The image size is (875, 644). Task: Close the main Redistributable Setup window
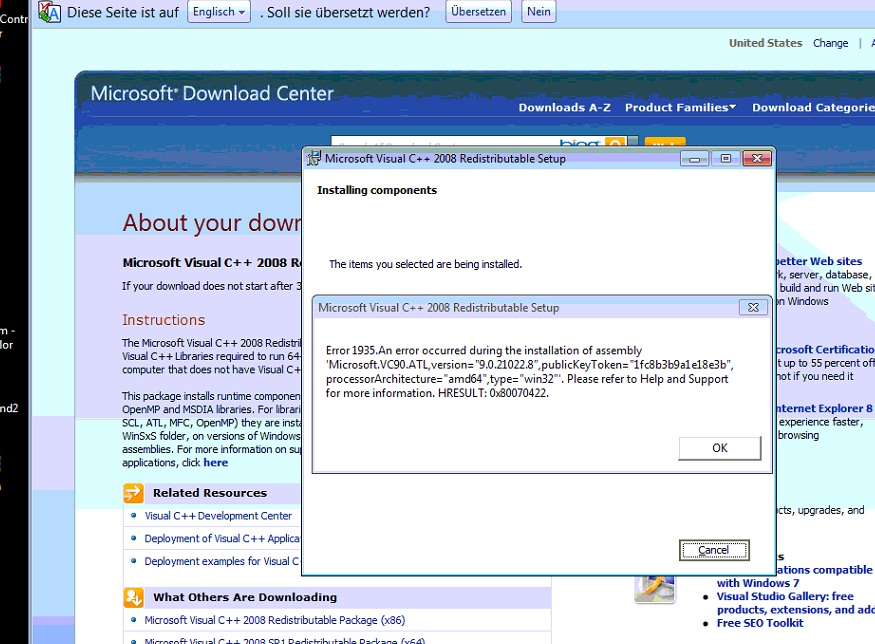point(757,159)
